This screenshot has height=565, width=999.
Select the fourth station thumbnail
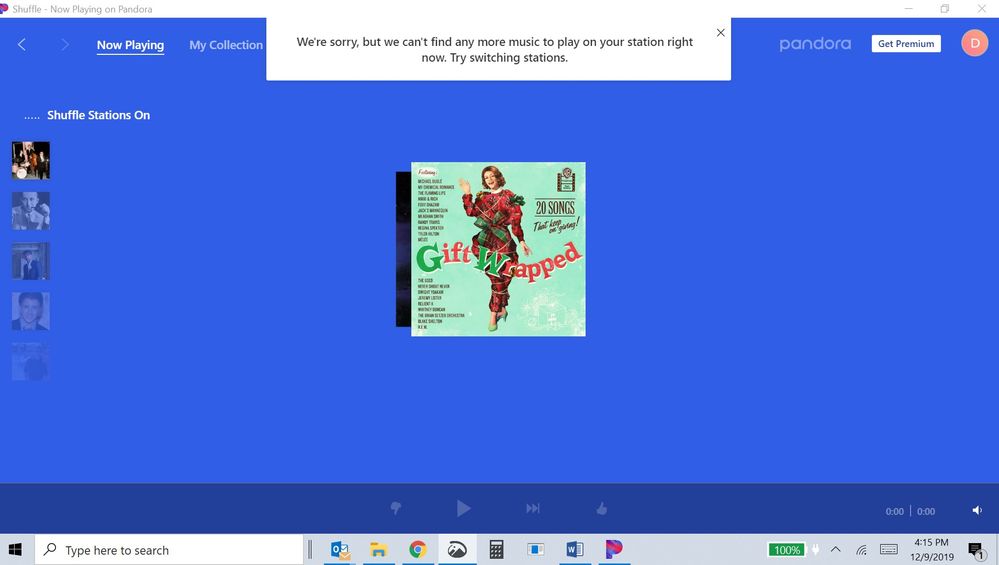coord(31,311)
